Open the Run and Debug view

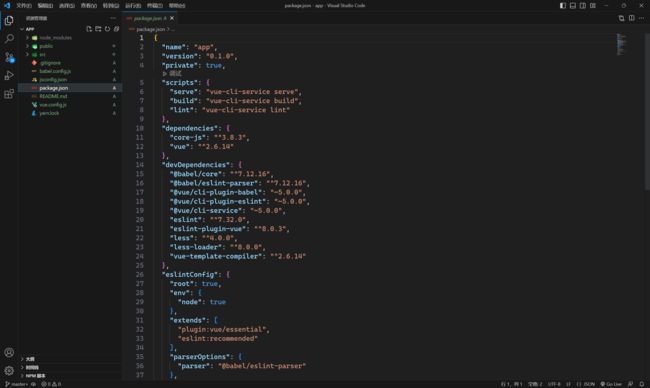9,75
